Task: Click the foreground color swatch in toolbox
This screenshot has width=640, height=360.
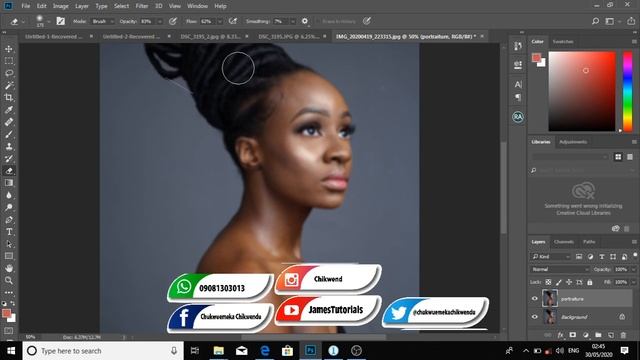Action: tap(6, 313)
